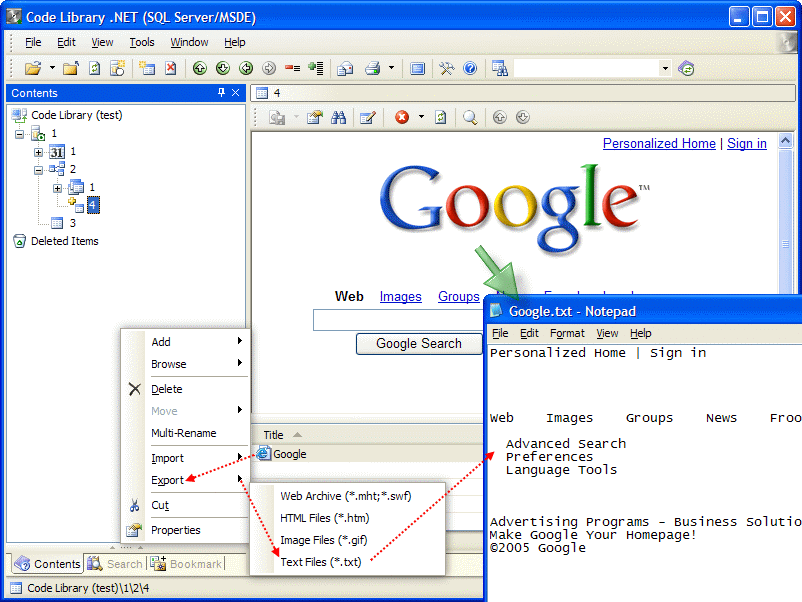Expand the calendar node using its plus box
The width and height of the screenshot is (802, 602).
click(x=38, y=152)
